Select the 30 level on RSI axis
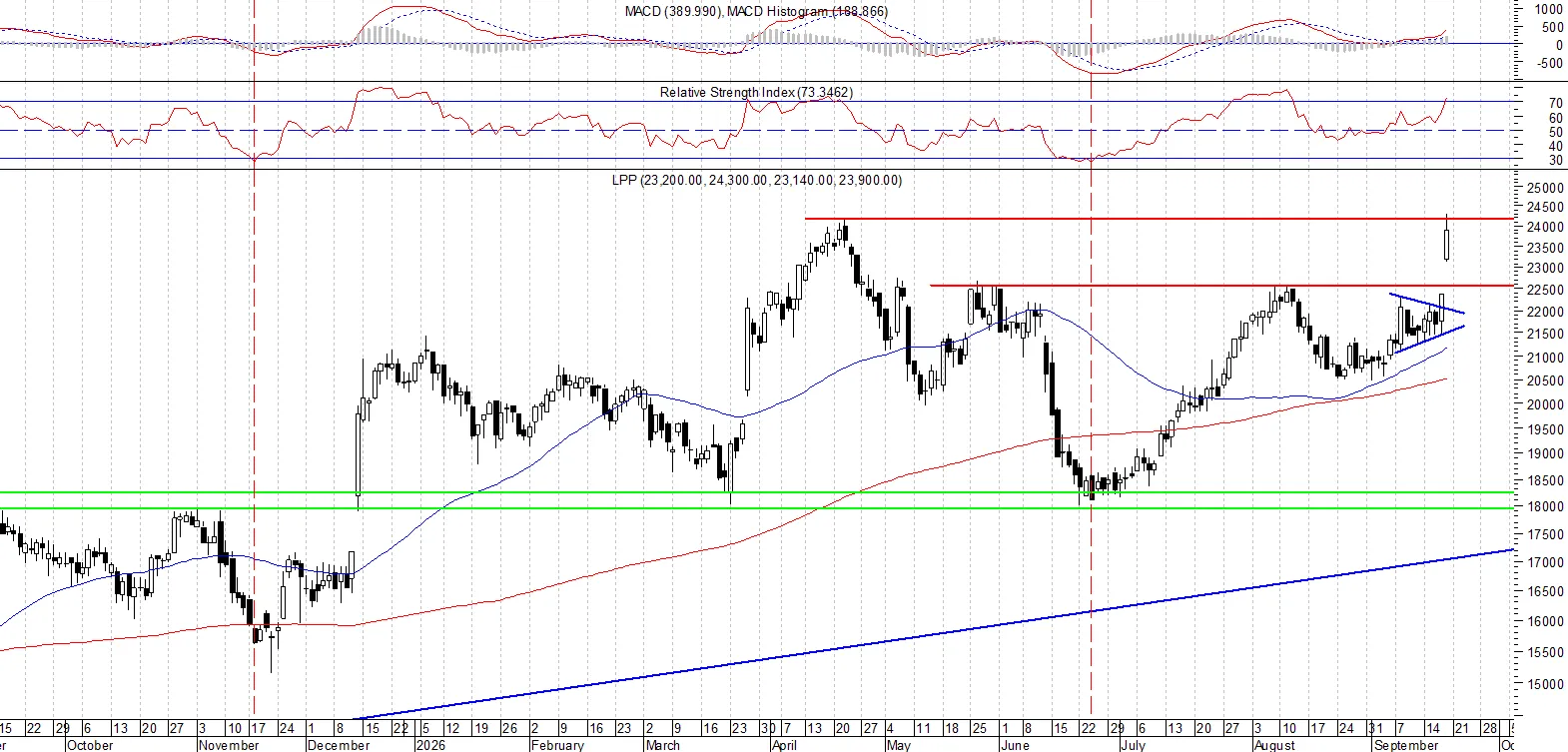The height and width of the screenshot is (752, 1568). click(1556, 160)
